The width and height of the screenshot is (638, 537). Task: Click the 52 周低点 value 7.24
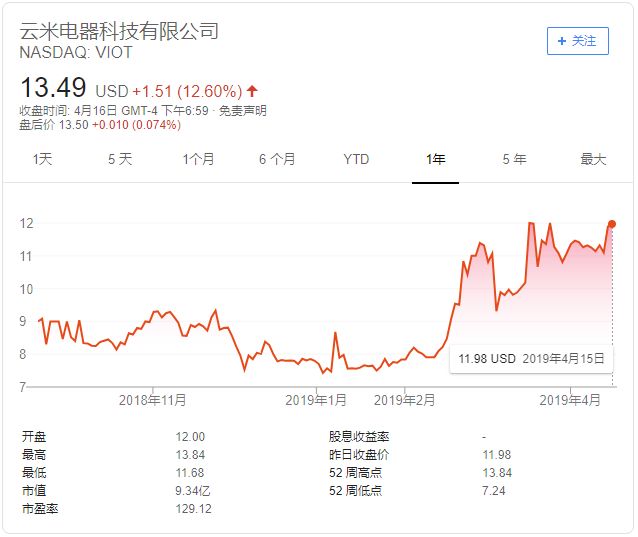pos(494,491)
